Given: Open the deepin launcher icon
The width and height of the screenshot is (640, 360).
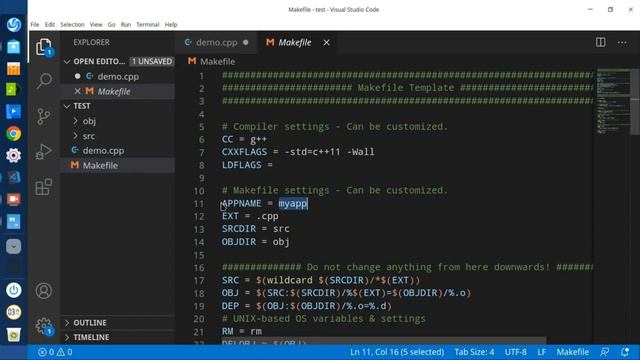Looking at the screenshot, I should [x=13, y=24].
